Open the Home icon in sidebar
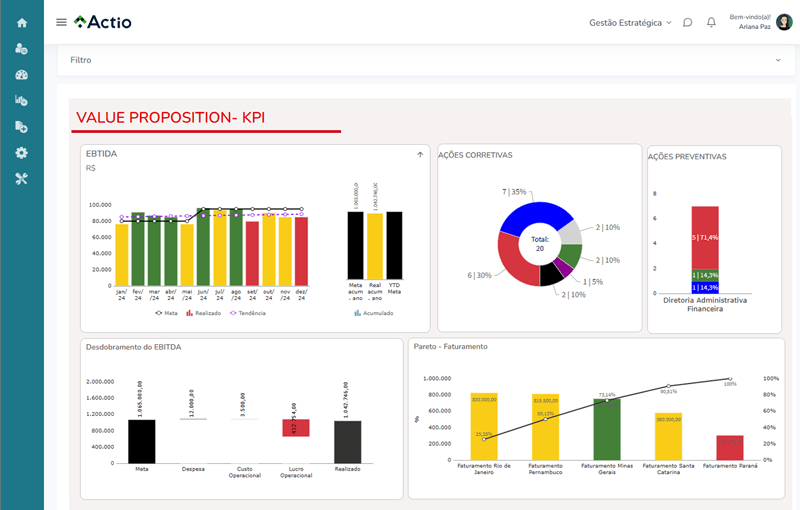Screen dimensions: 800x510 tap(21, 23)
